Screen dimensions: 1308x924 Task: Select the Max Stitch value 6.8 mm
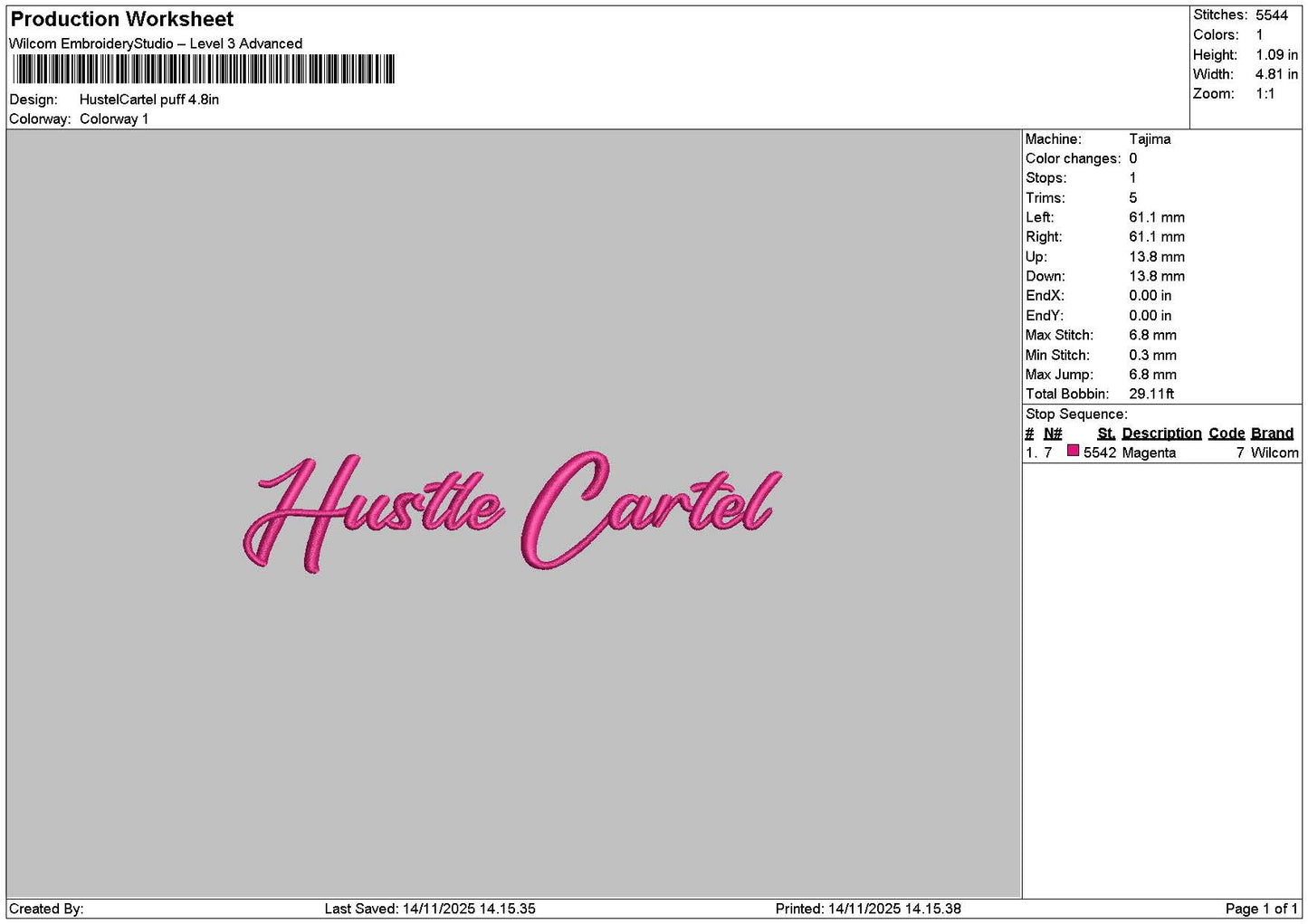pyautogui.click(x=1152, y=336)
